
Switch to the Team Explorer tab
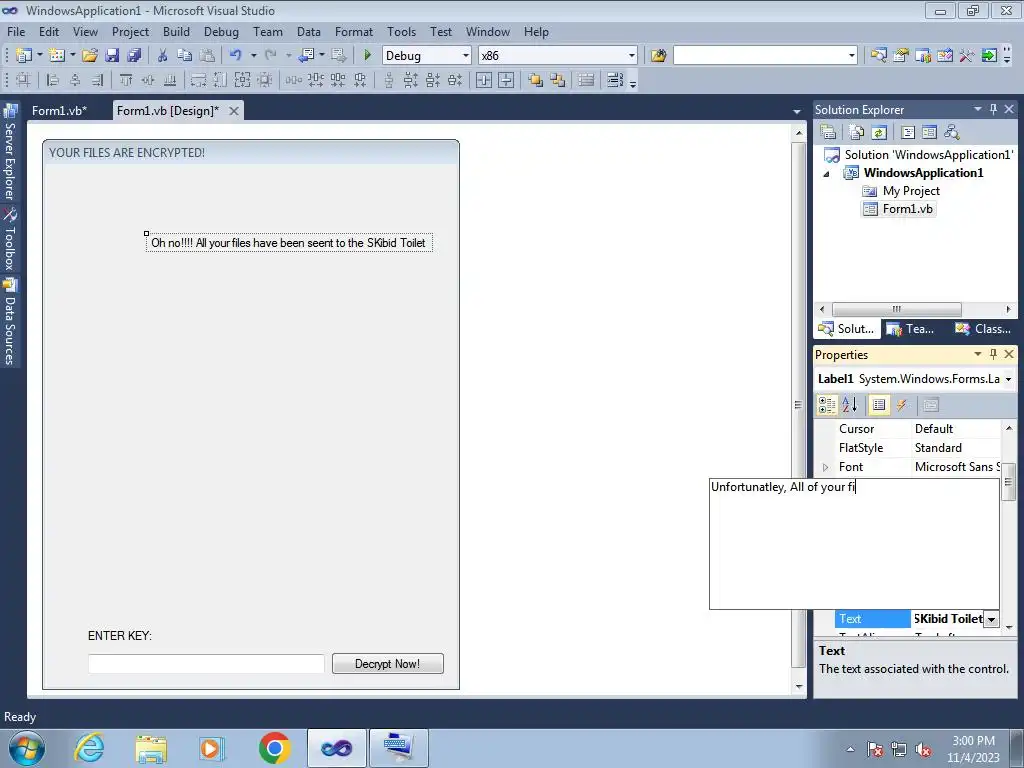coord(912,328)
